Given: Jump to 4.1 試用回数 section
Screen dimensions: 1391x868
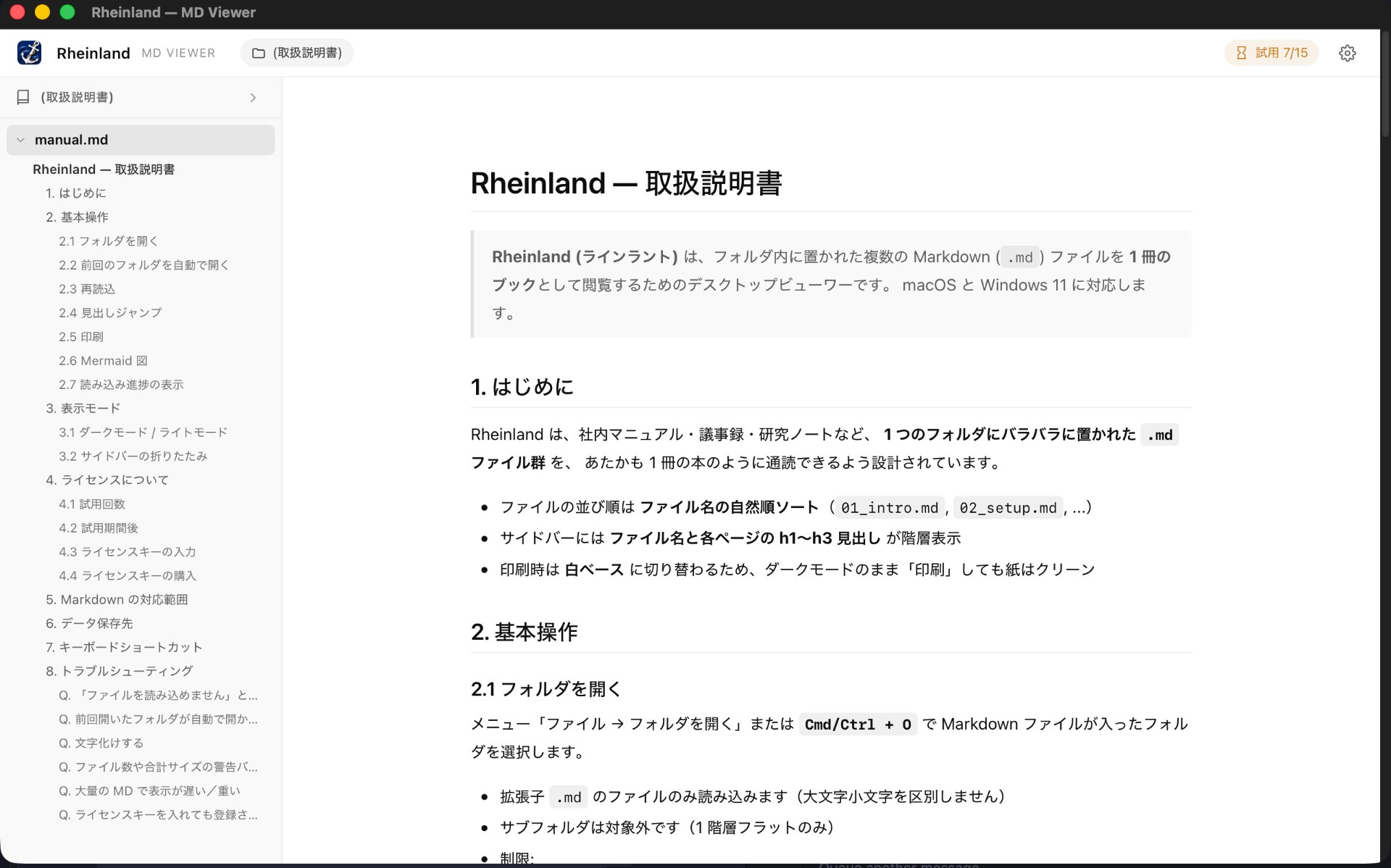Looking at the screenshot, I should click(92, 504).
